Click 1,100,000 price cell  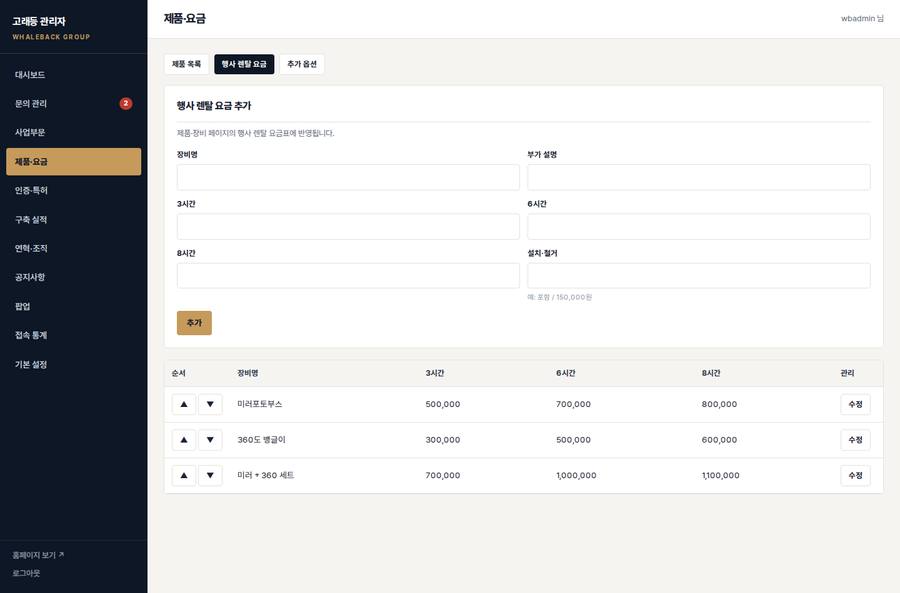click(720, 475)
